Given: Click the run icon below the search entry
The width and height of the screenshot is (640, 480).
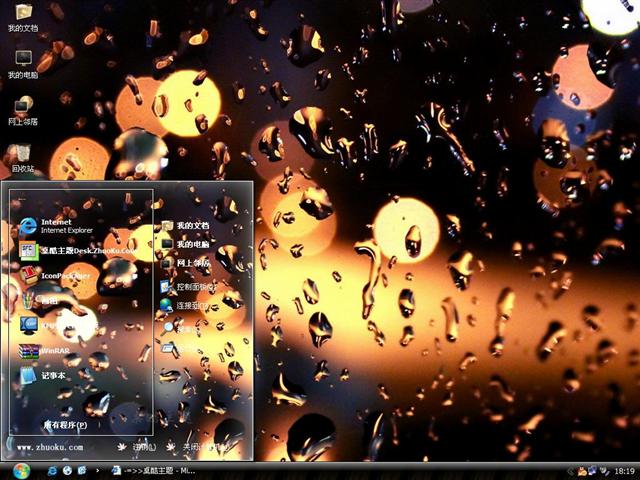Looking at the screenshot, I should [169, 348].
